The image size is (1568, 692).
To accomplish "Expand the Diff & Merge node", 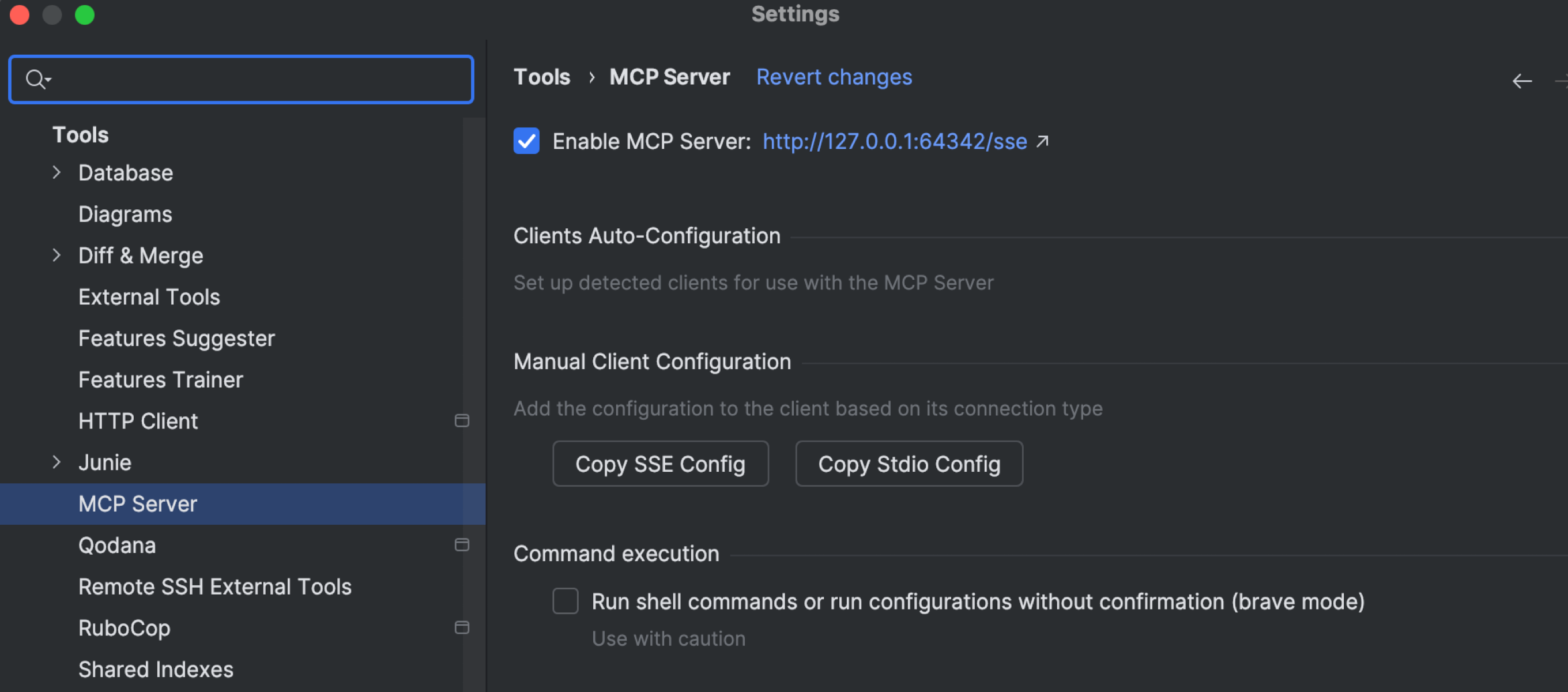I will tap(56, 256).
